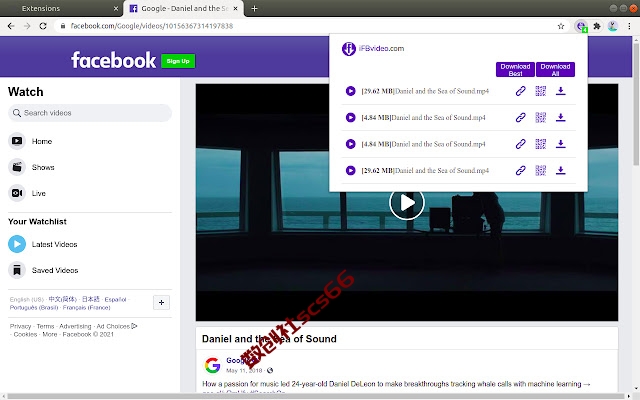
Task: Play preview of second 4.84 MB video
Action: [x=350, y=144]
